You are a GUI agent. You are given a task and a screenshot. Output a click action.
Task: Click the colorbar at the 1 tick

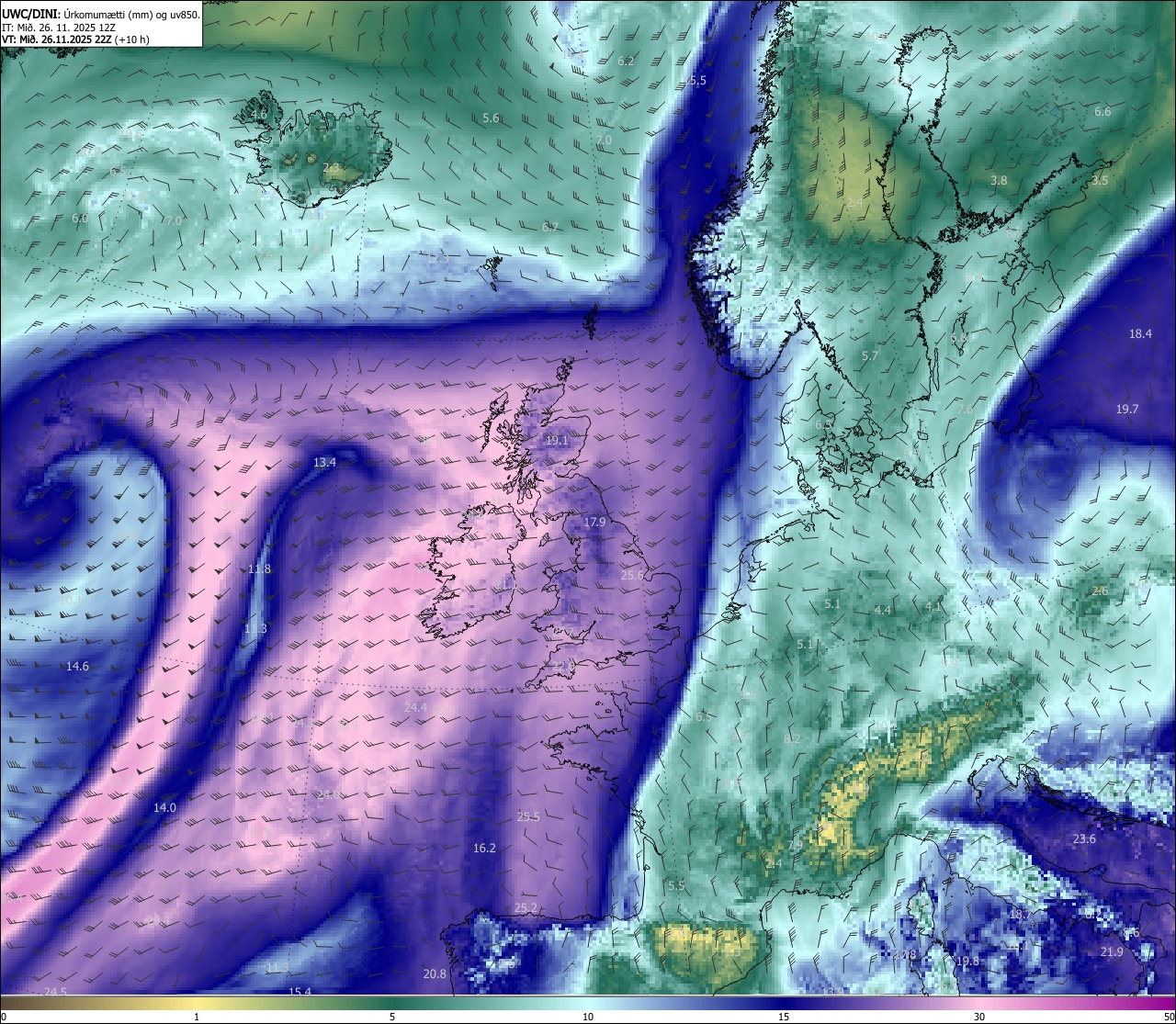point(197,1003)
